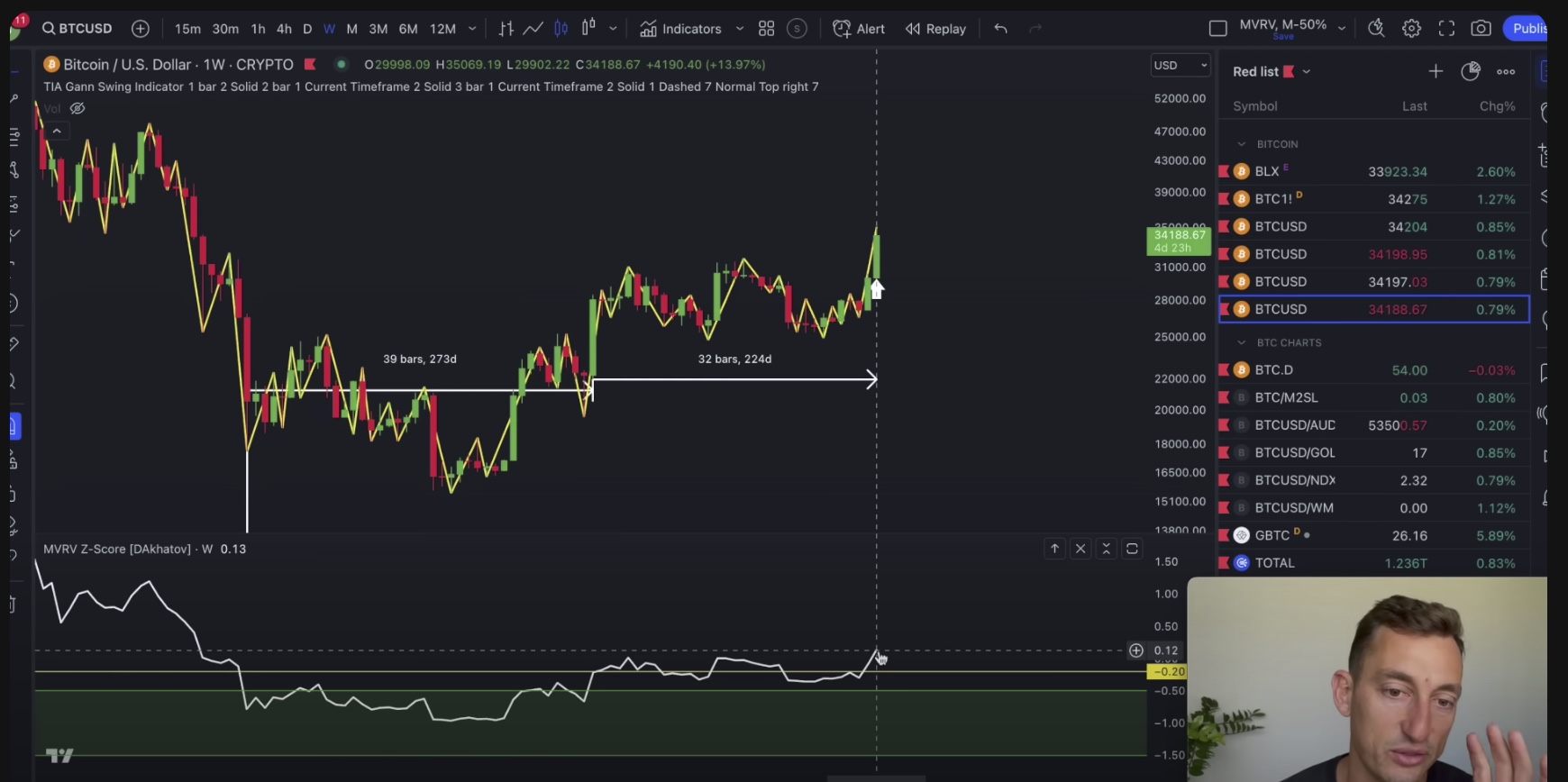
Task: Click the Publish button
Action: 1525,29
